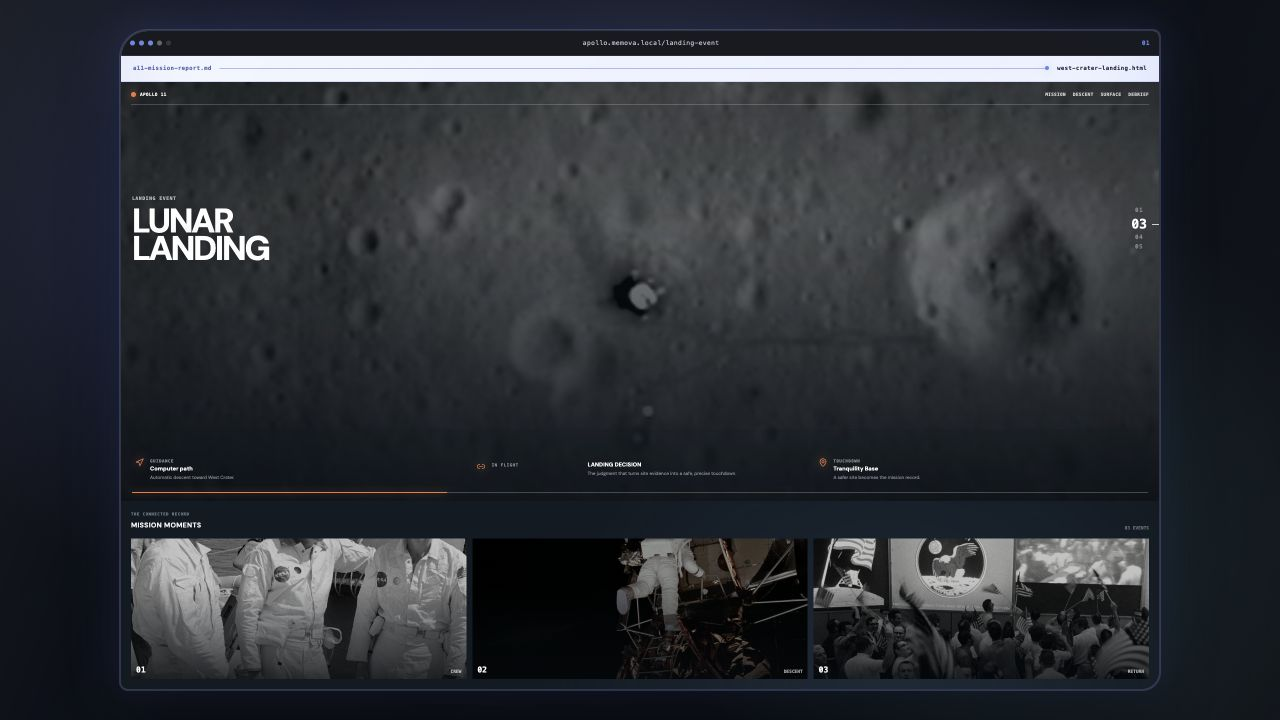This screenshot has height=720, width=1280.
Task: Open the DEBRIEF nav item
Action: coord(1138,94)
